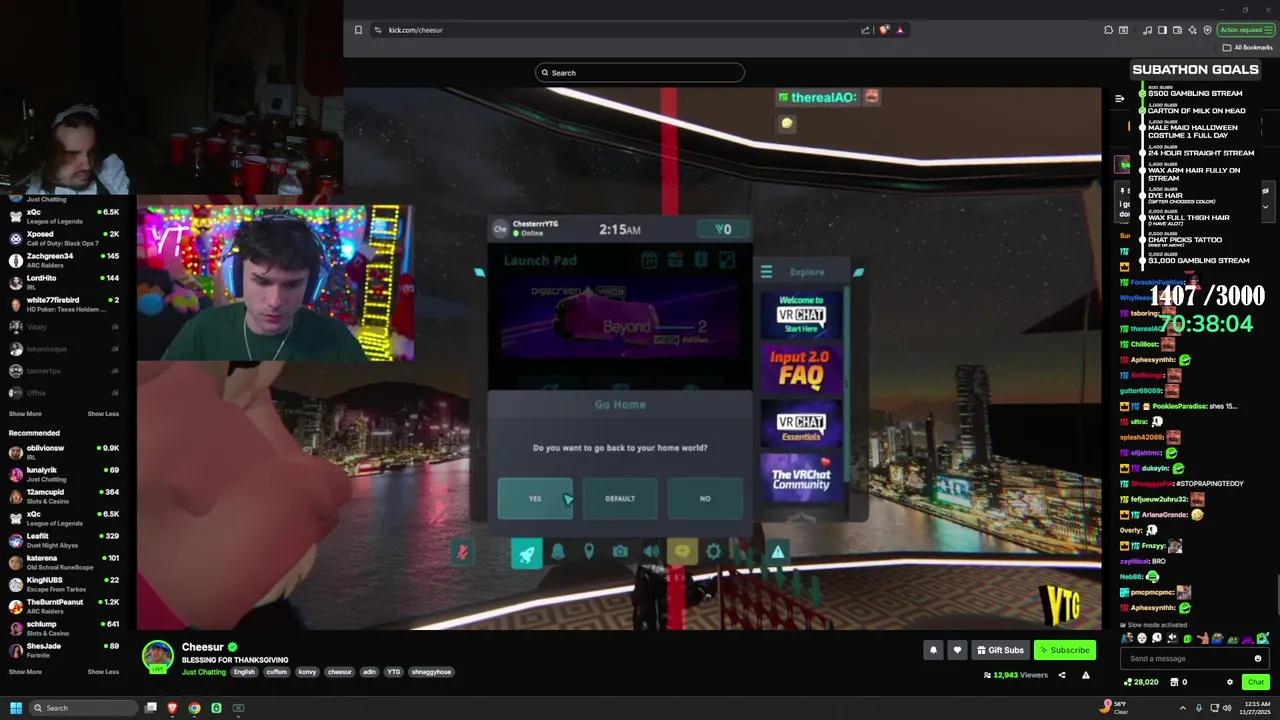This screenshot has width=1280, height=720.
Task: Open site settings icon beside URL
Action: 377,30
